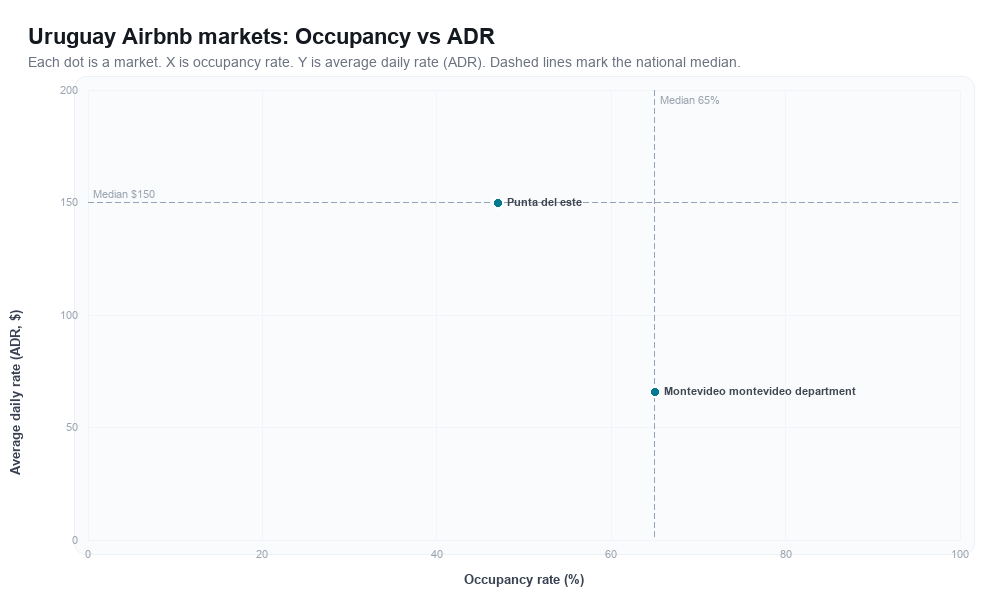The image size is (1000, 600).
Task: Click the 'Median 65%' annotation
Action: click(689, 101)
